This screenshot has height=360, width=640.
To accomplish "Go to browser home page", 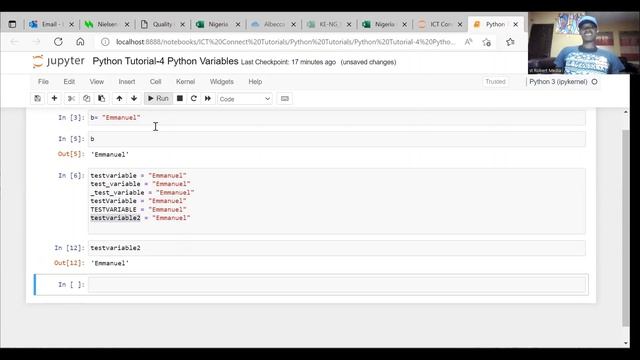I will click(x=80, y=42).
